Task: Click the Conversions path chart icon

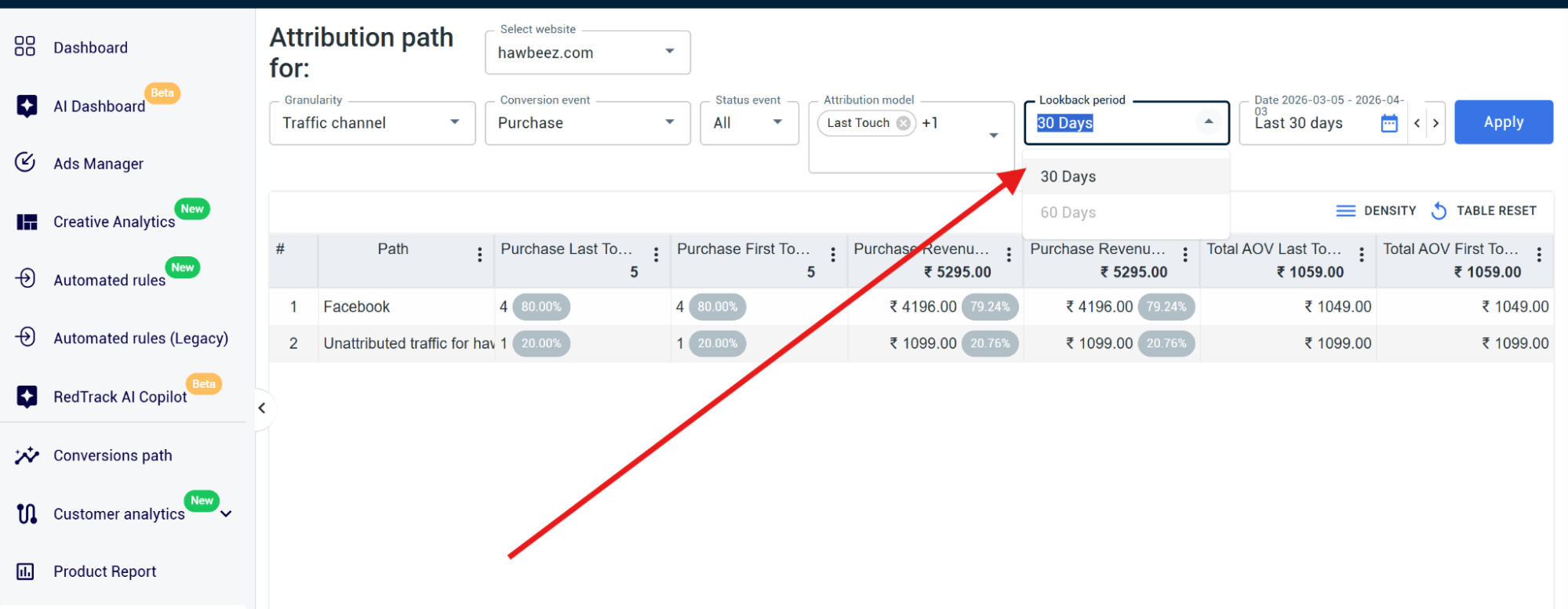Action: (27, 455)
